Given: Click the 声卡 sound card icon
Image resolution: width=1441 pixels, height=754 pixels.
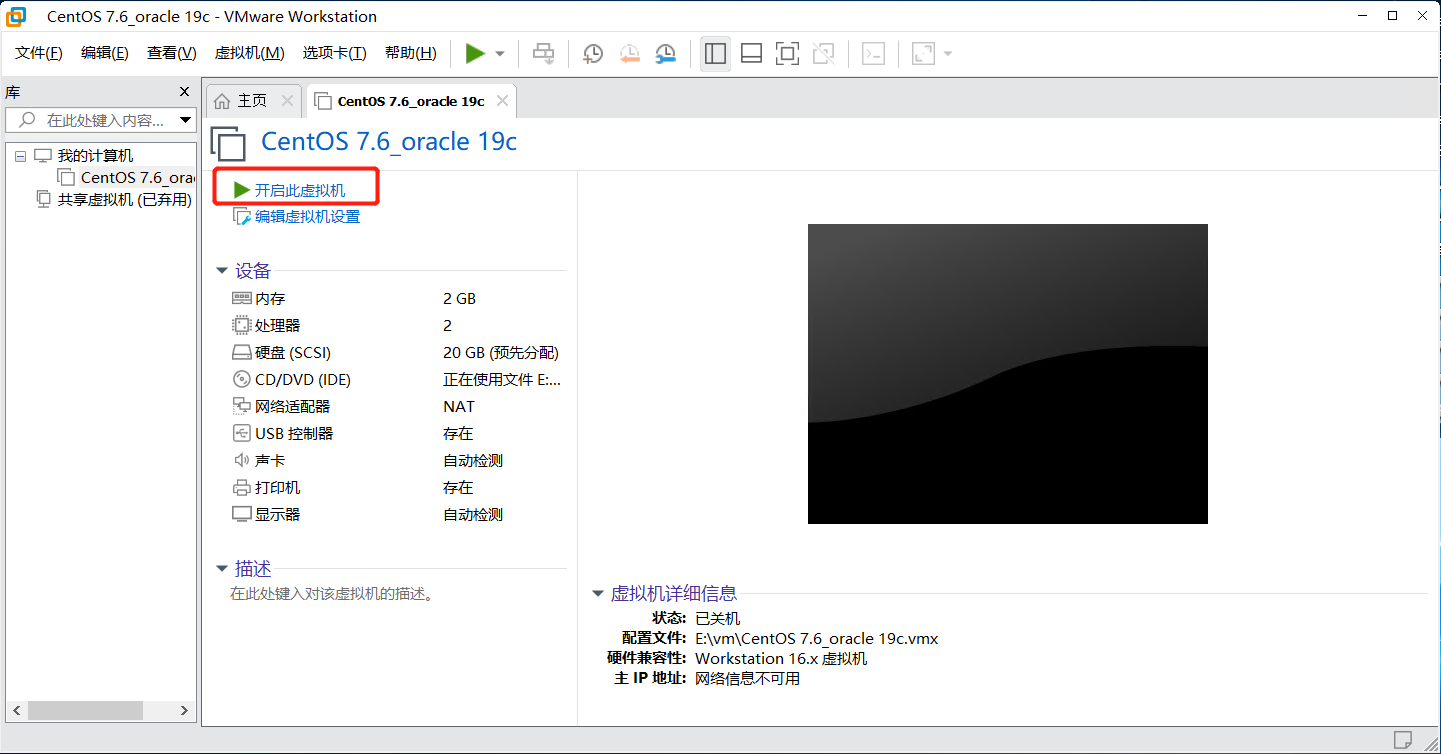Looking at the screenshot, I should point(241,460).
